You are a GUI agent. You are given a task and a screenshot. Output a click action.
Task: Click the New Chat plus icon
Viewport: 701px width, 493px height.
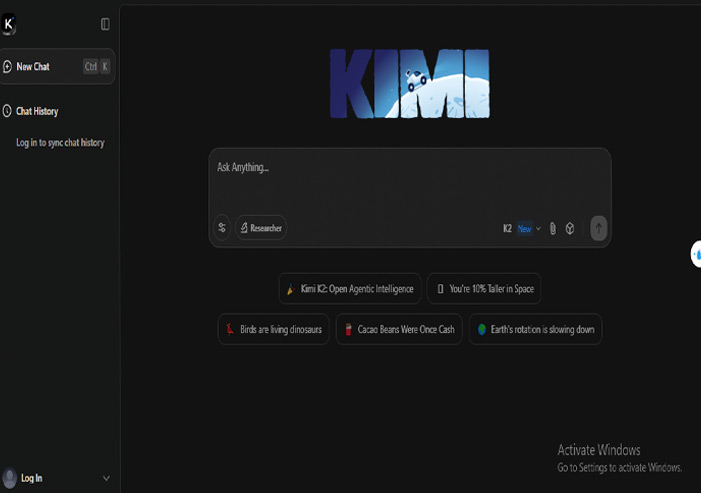click(7, 67)
